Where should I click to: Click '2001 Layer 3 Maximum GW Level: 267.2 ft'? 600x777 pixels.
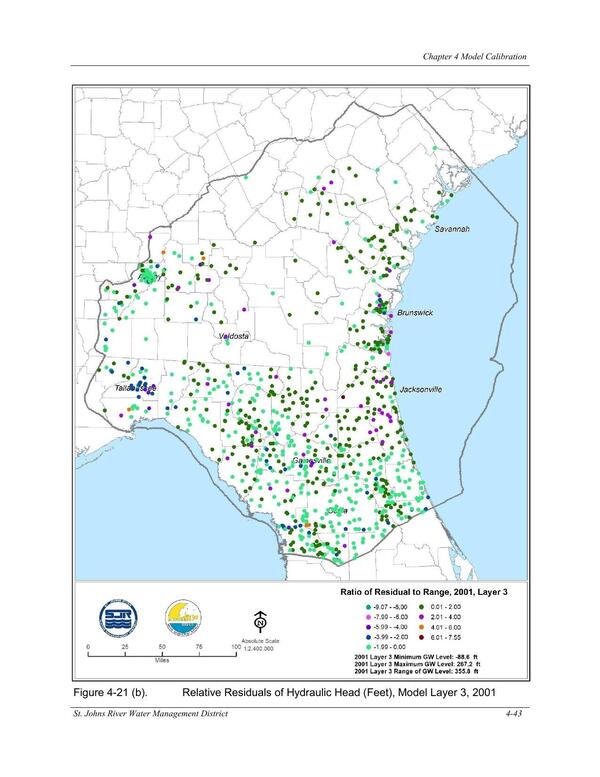click(x=417, y=664)
